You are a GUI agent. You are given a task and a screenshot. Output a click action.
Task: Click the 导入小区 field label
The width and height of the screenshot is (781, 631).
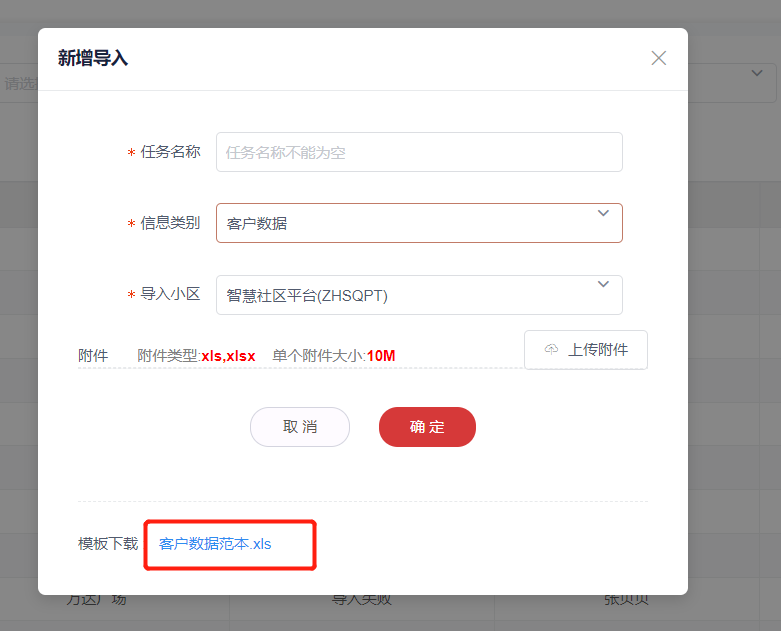click(x=170, y=294)
